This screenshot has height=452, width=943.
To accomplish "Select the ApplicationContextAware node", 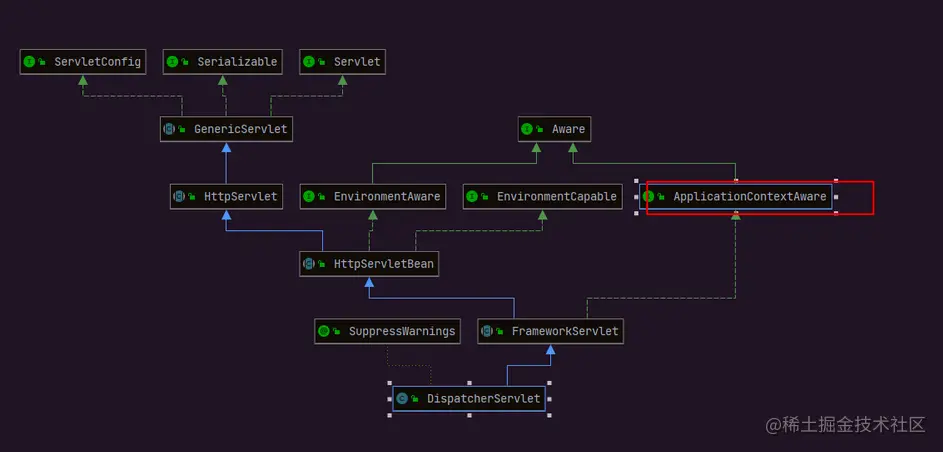I will (736, 197).
